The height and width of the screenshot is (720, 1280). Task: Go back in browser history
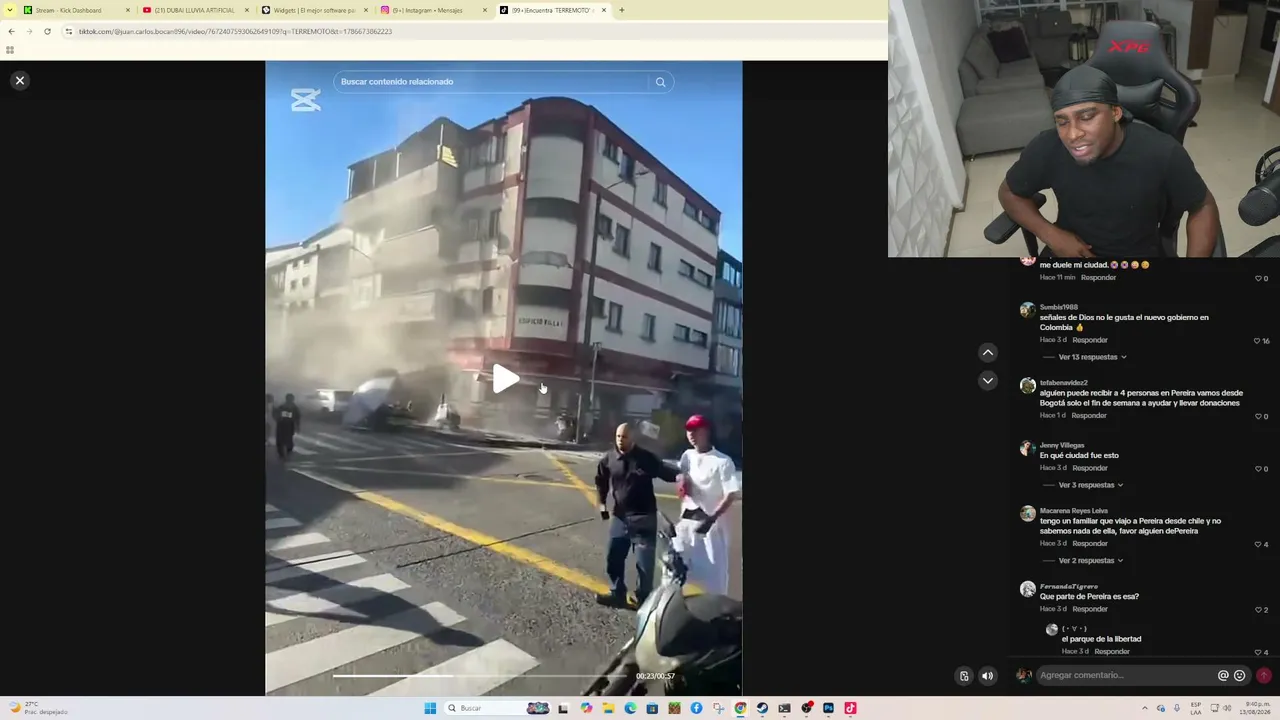[12, 31]
